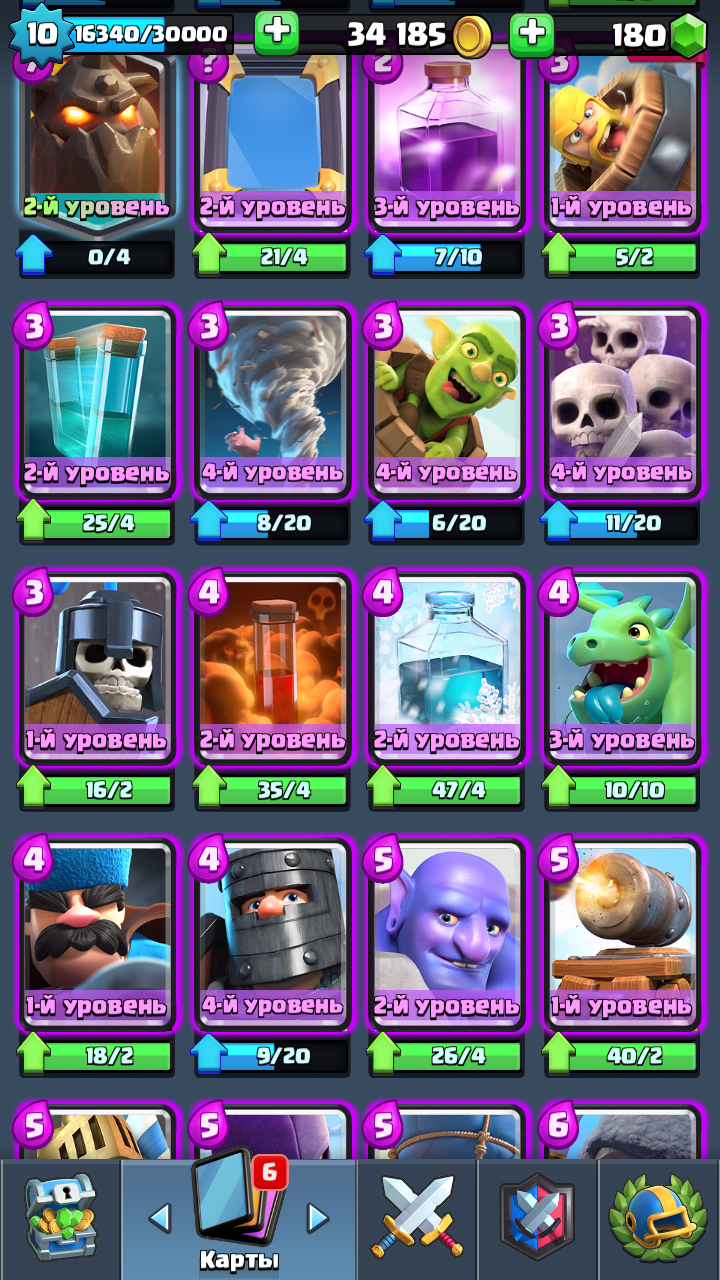Select the Goblin Barrel card
The width and height of the screenshot is (720, 1280).
447,402
